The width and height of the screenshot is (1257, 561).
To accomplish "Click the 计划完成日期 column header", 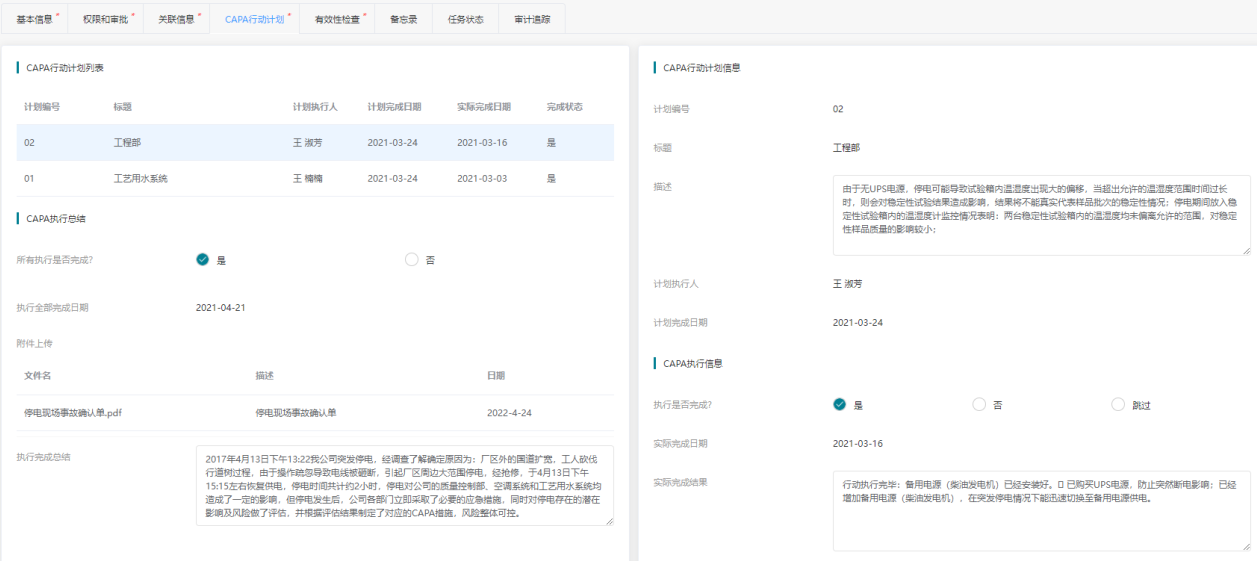I will [394, 107].
